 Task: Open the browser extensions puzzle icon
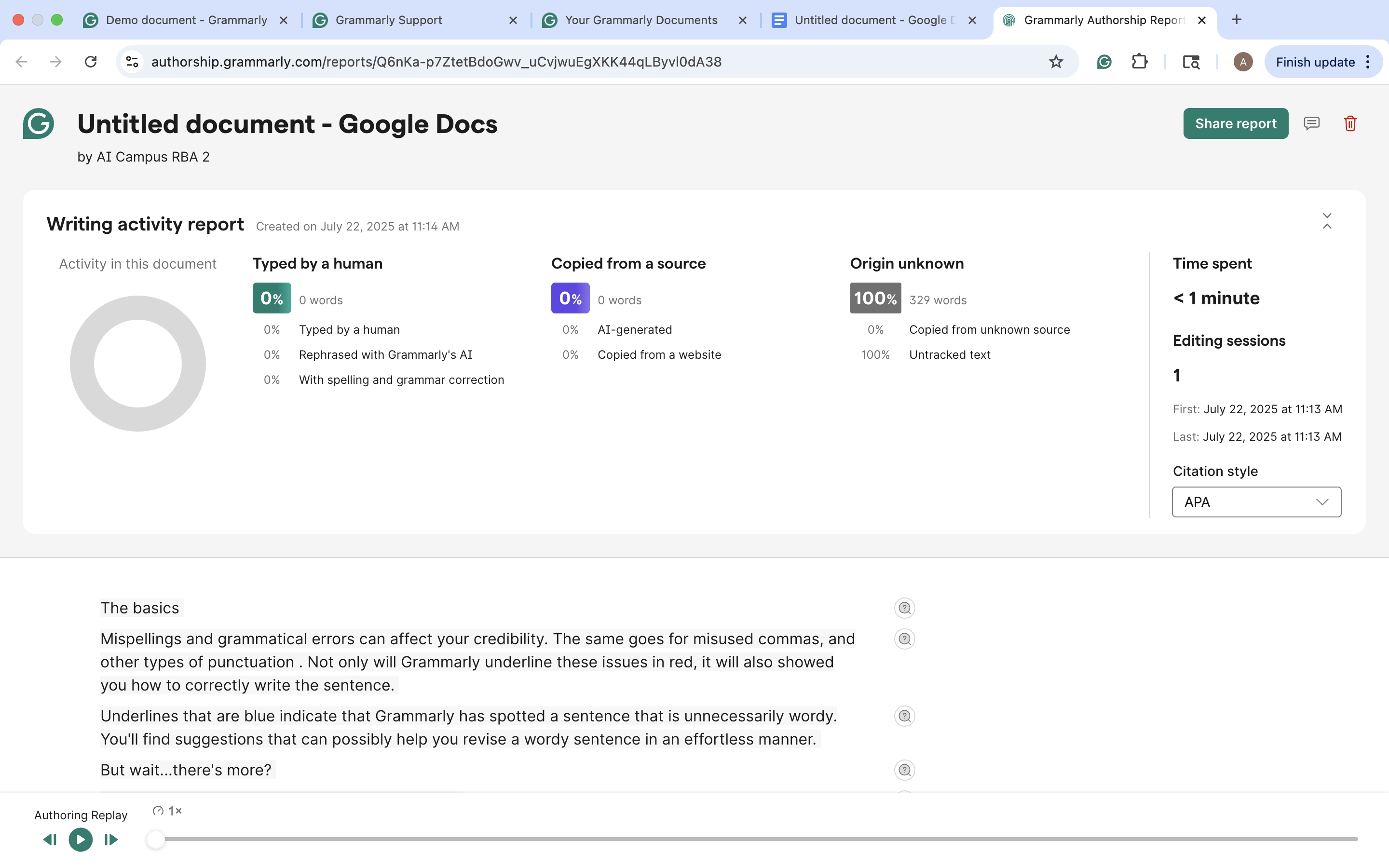(1140, 61)
